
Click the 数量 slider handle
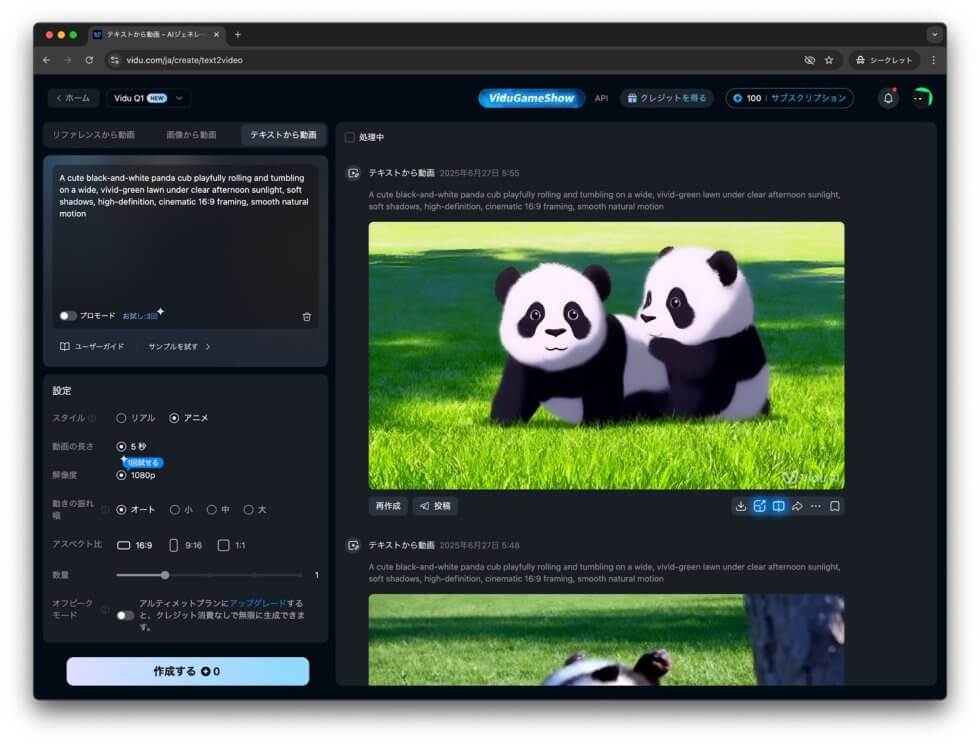click(165, 575)
